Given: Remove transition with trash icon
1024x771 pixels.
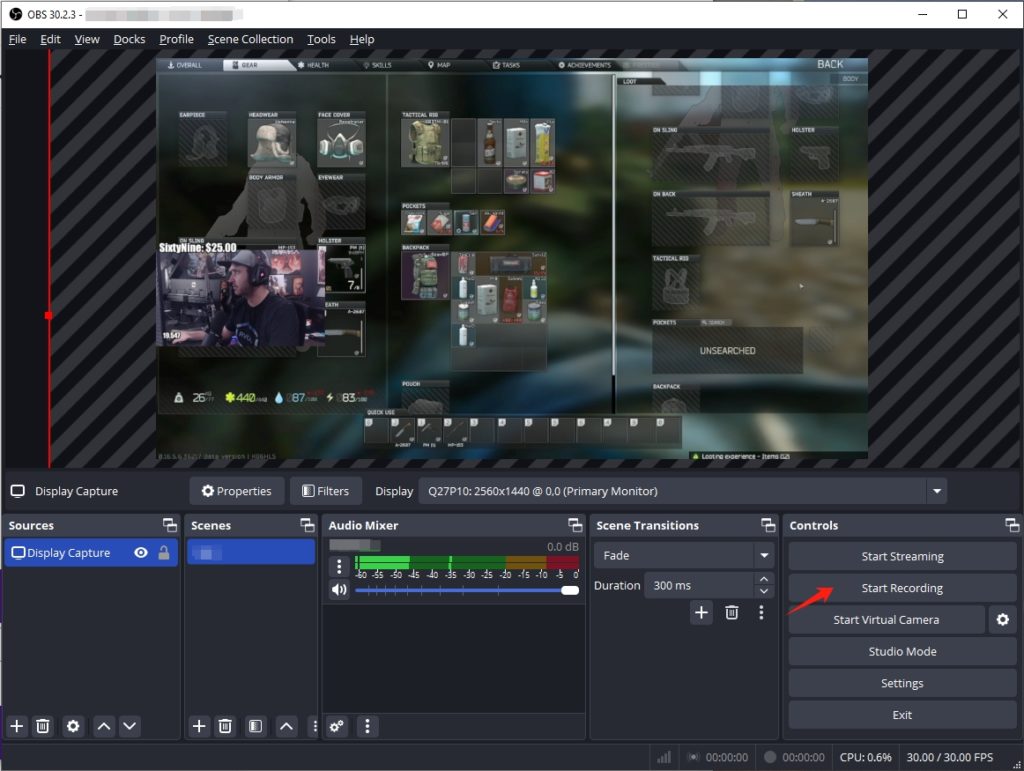Looking at the screenshot, I should click(732, 612).
